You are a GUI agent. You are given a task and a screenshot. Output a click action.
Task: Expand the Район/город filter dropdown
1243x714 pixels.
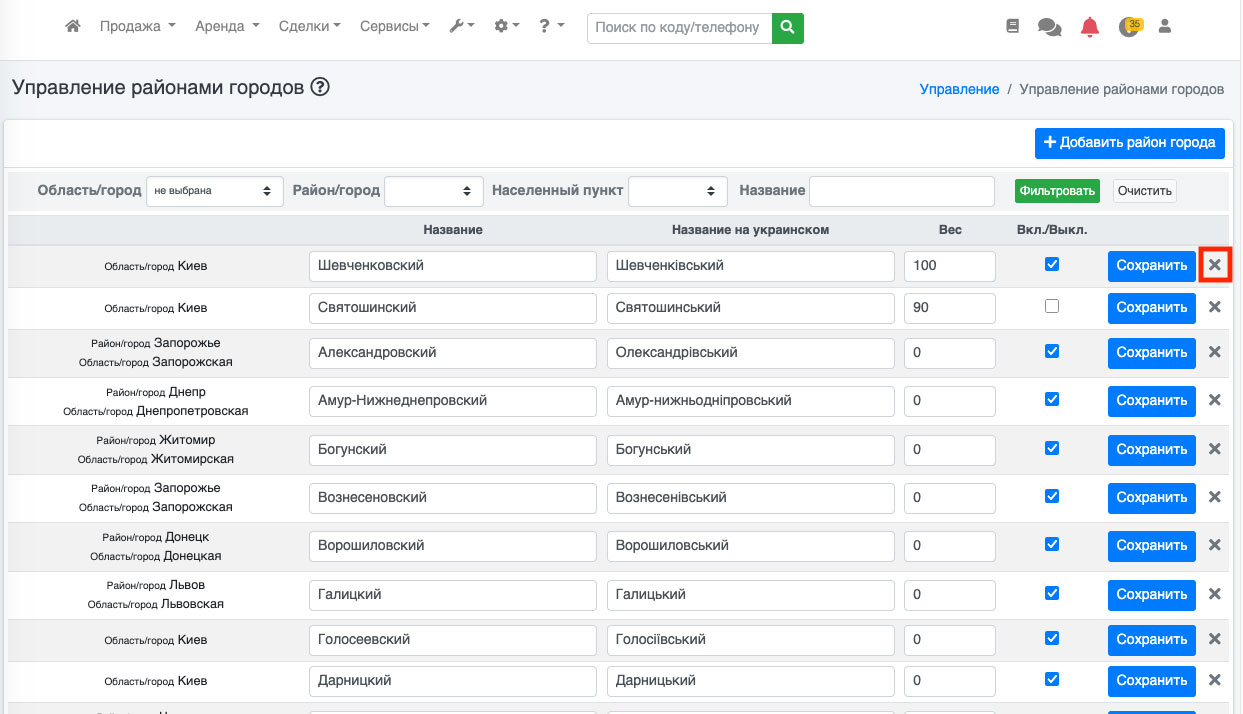433,191
